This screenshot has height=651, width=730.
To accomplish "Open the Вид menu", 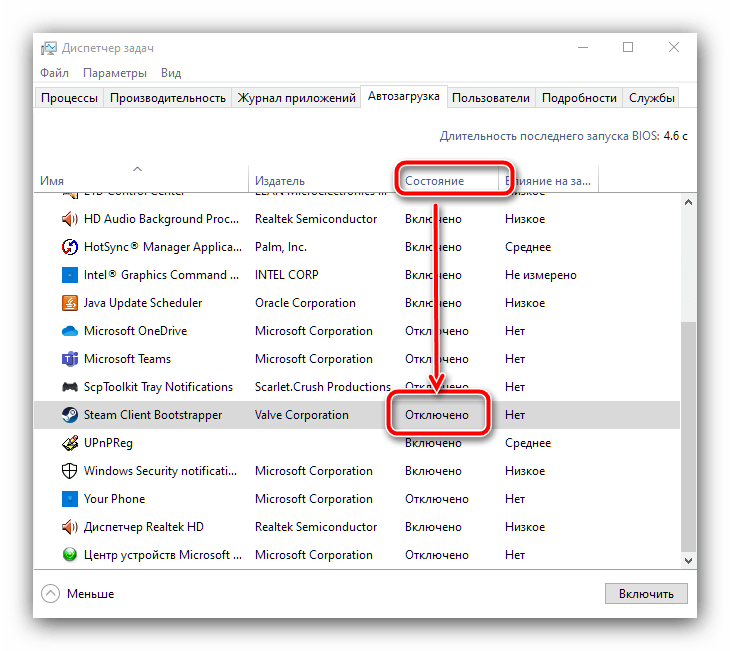I will pos(171,73).
